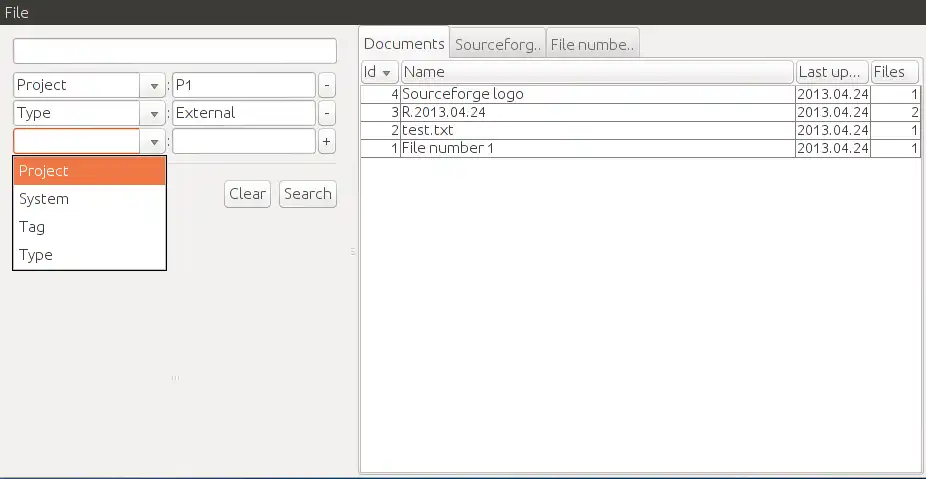Toggle the empty third criterion dropdown arrow
The width and height of the screenshot is (926, 479).
(153, 142)
